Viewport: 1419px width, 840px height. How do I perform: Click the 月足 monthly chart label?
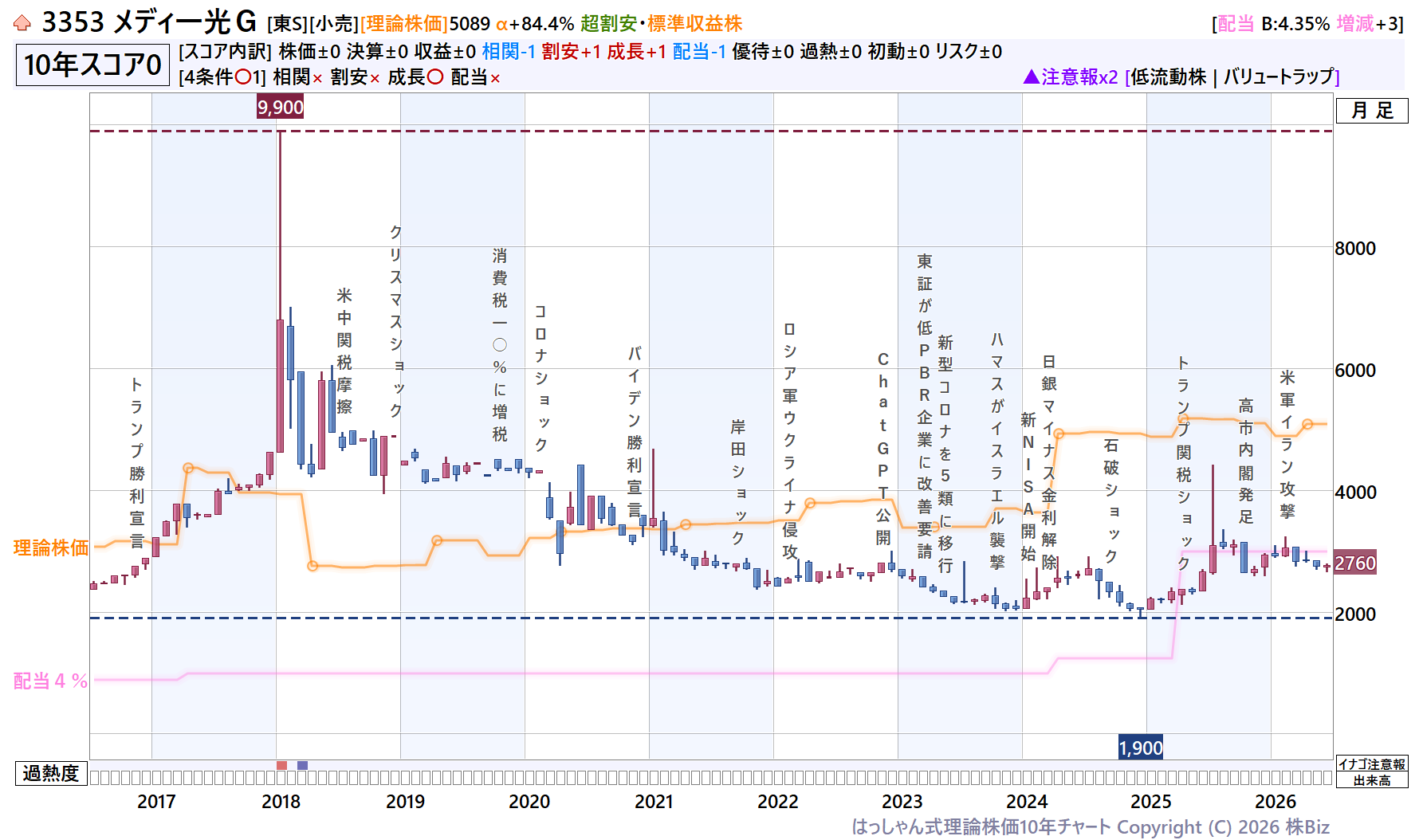point(1372,110)
